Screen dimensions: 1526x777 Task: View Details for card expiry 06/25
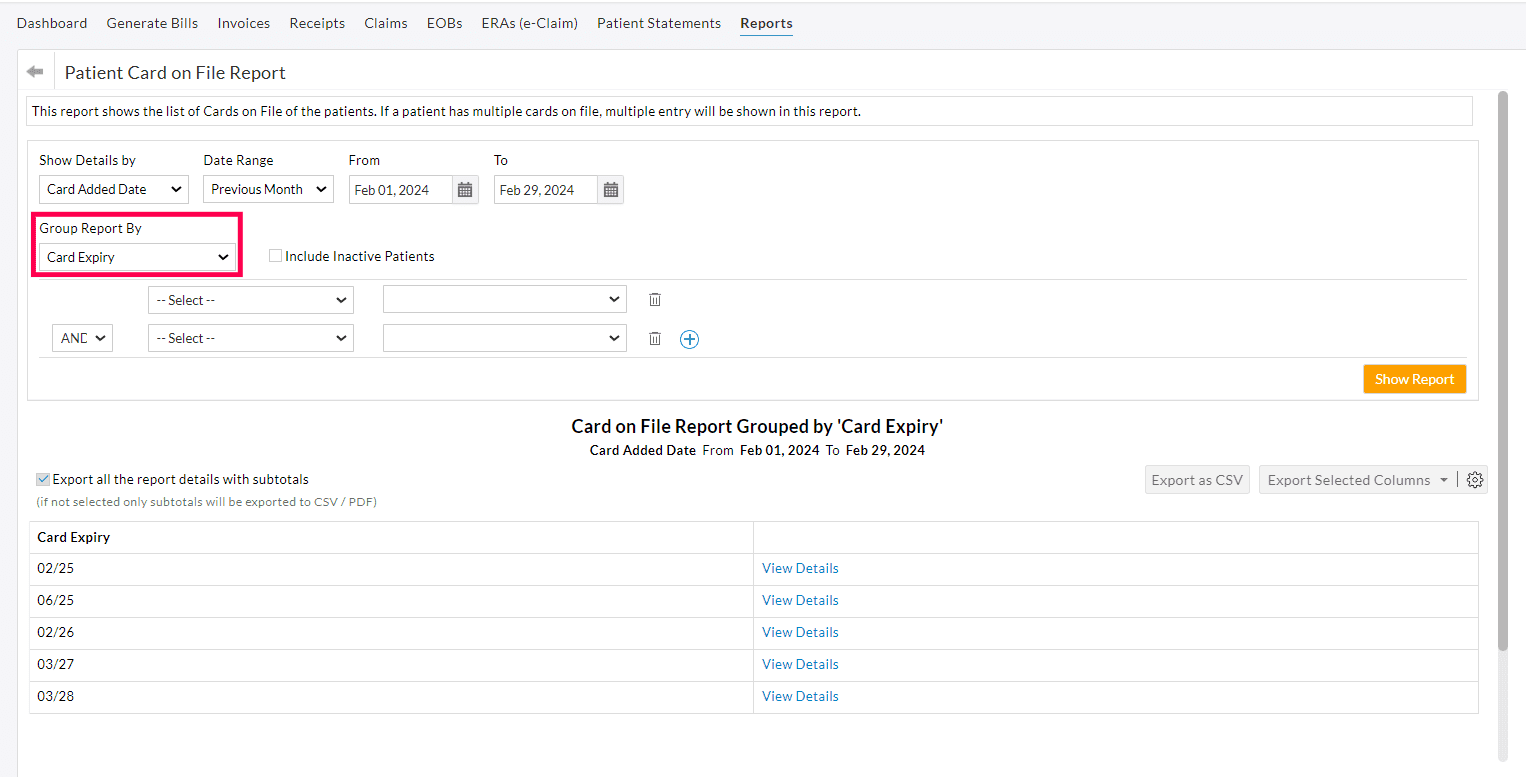click(799, 599)
